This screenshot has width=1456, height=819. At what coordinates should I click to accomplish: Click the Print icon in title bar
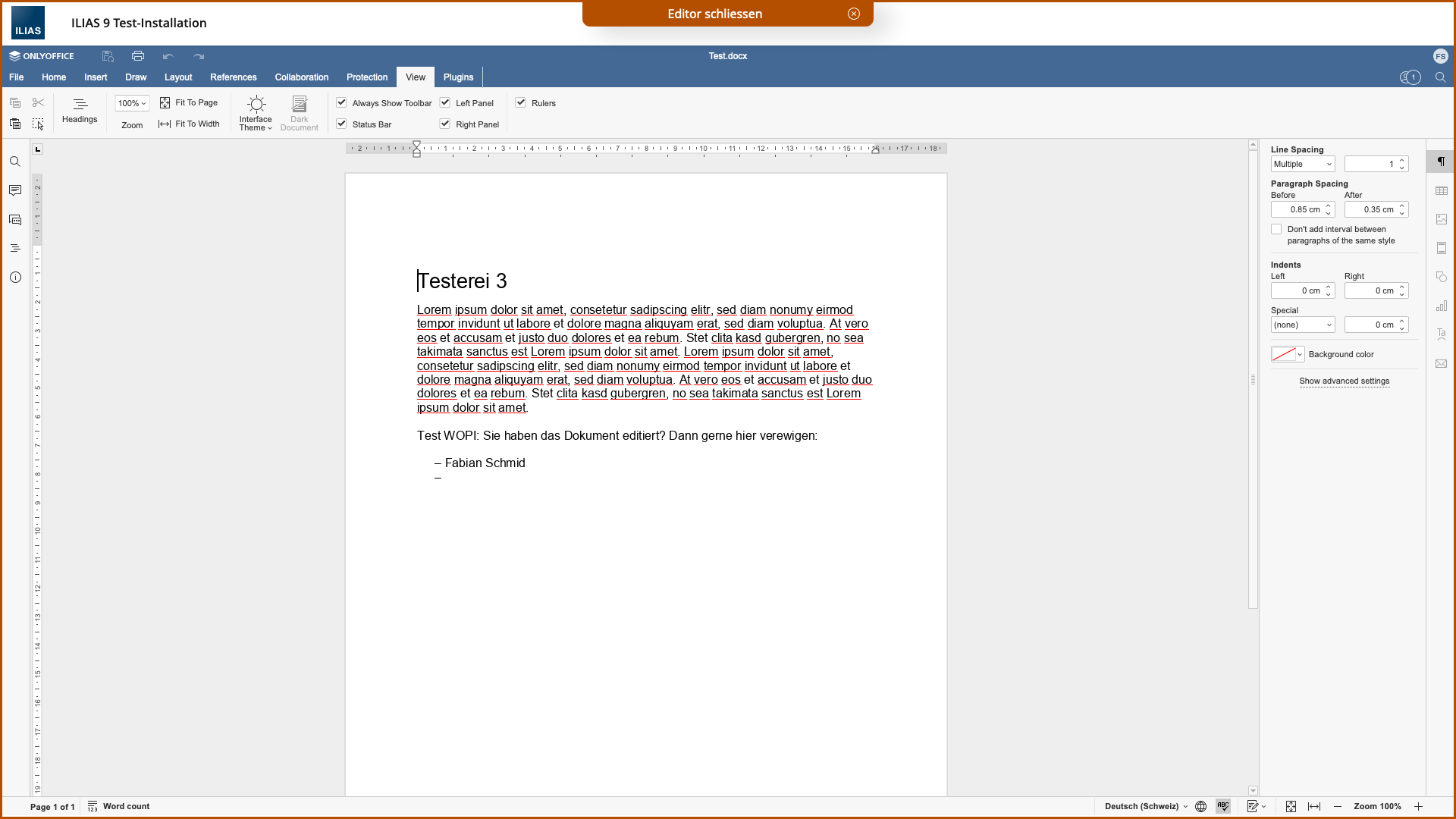pos(137,56)
